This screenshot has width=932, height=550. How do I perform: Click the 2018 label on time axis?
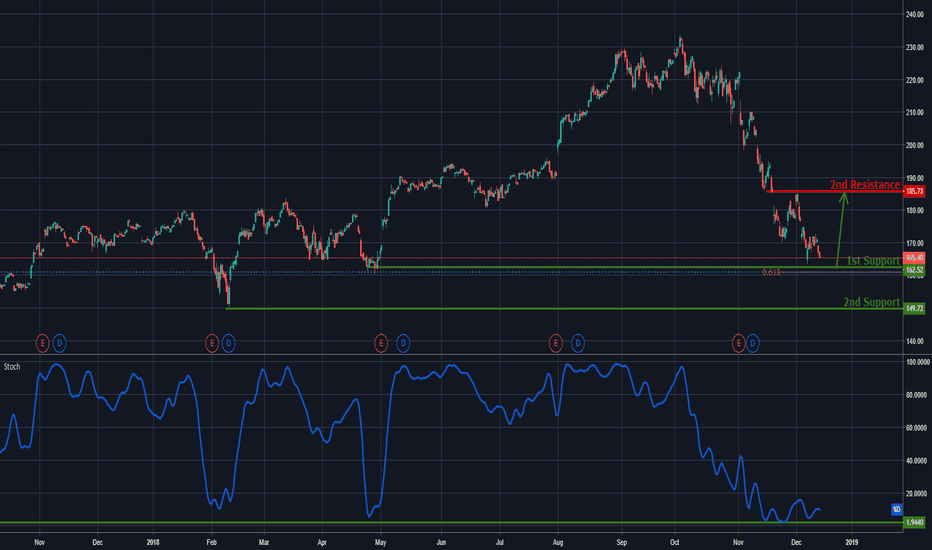[153, 542]
